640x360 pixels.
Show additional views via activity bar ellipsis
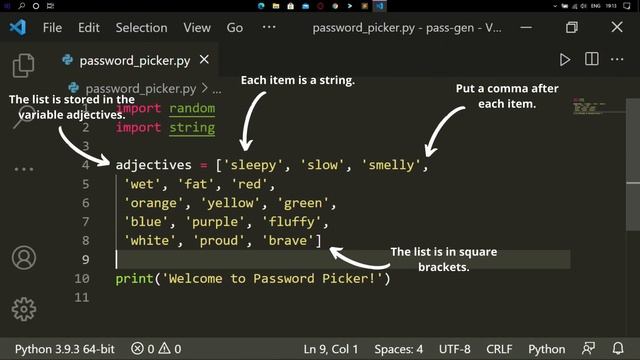(24, 169)
